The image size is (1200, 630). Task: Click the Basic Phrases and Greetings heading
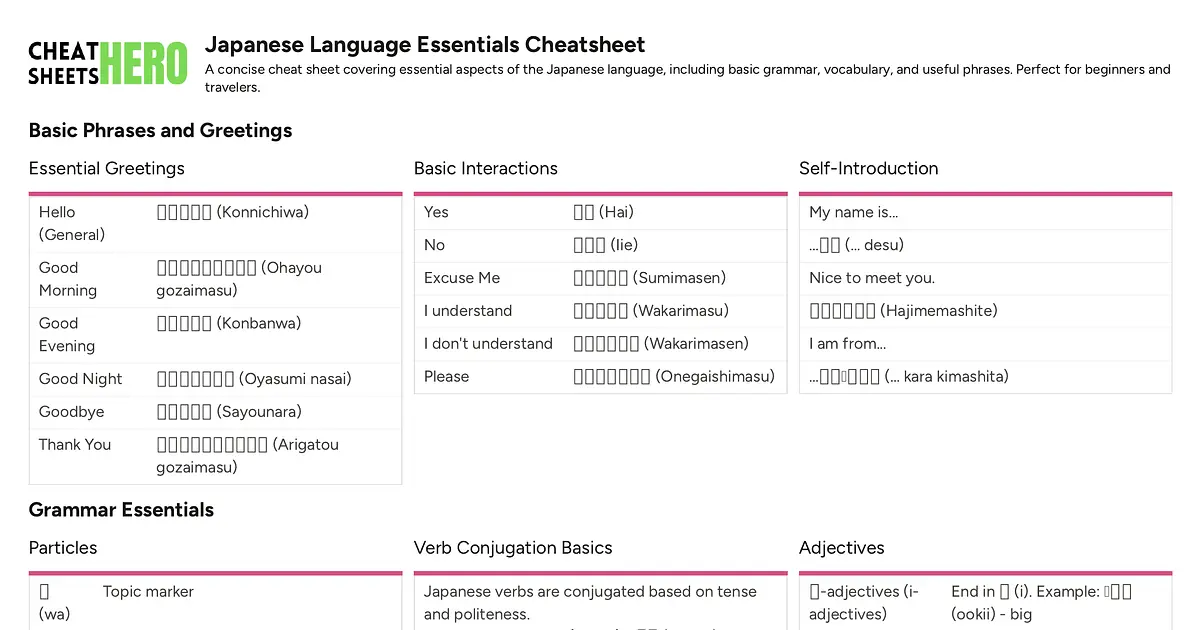click(160, 130)
